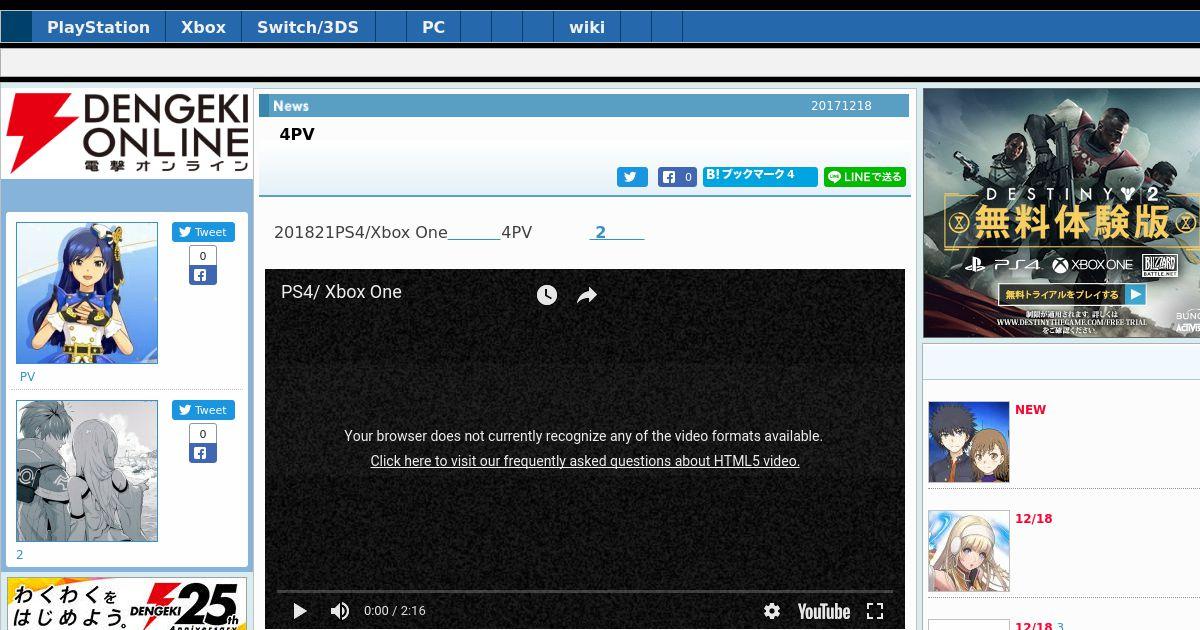
Task: Click the video progress bar
Action: (585, 591)
